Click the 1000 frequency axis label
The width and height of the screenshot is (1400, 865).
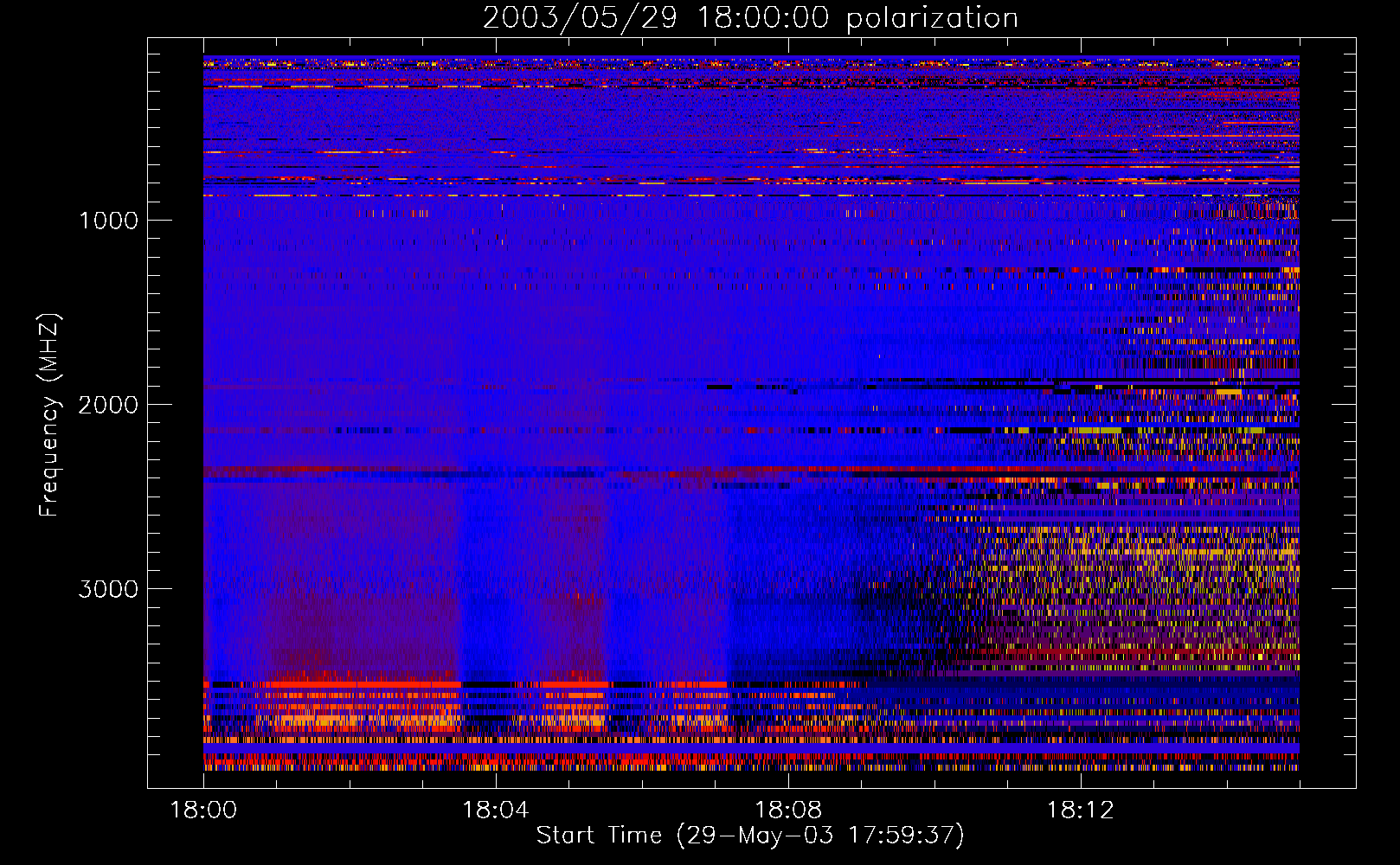tap(108, 221)
